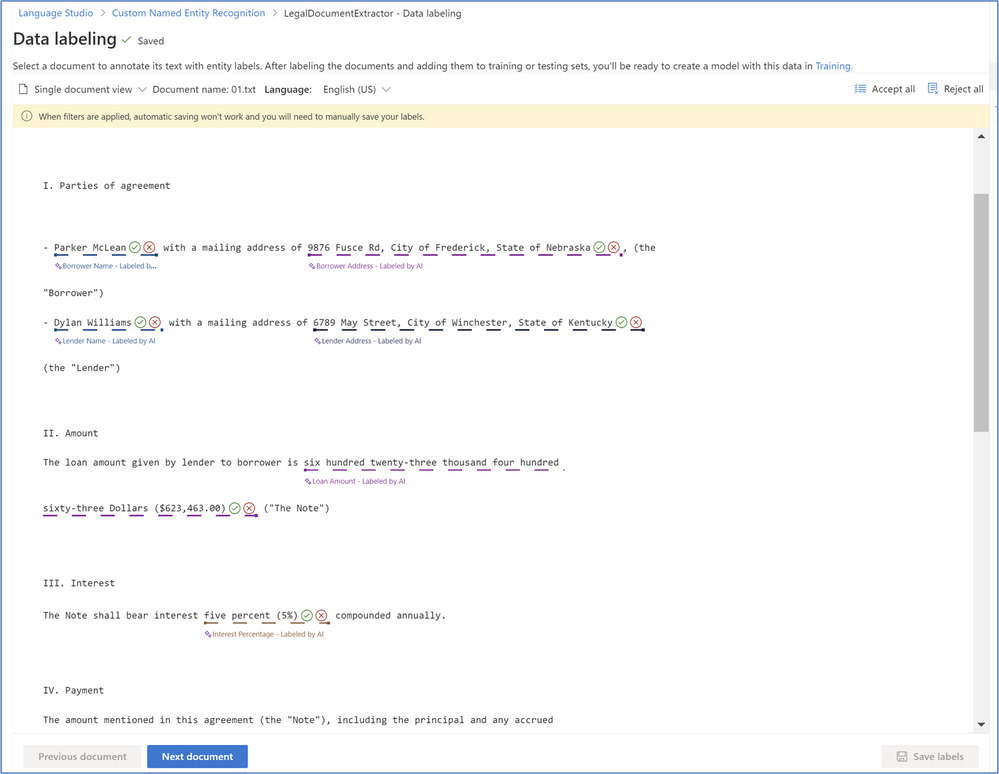Click the info icon in the yellow banner
Image resolution: width=999 pixels, height=774 pixels.
point(27,116)
